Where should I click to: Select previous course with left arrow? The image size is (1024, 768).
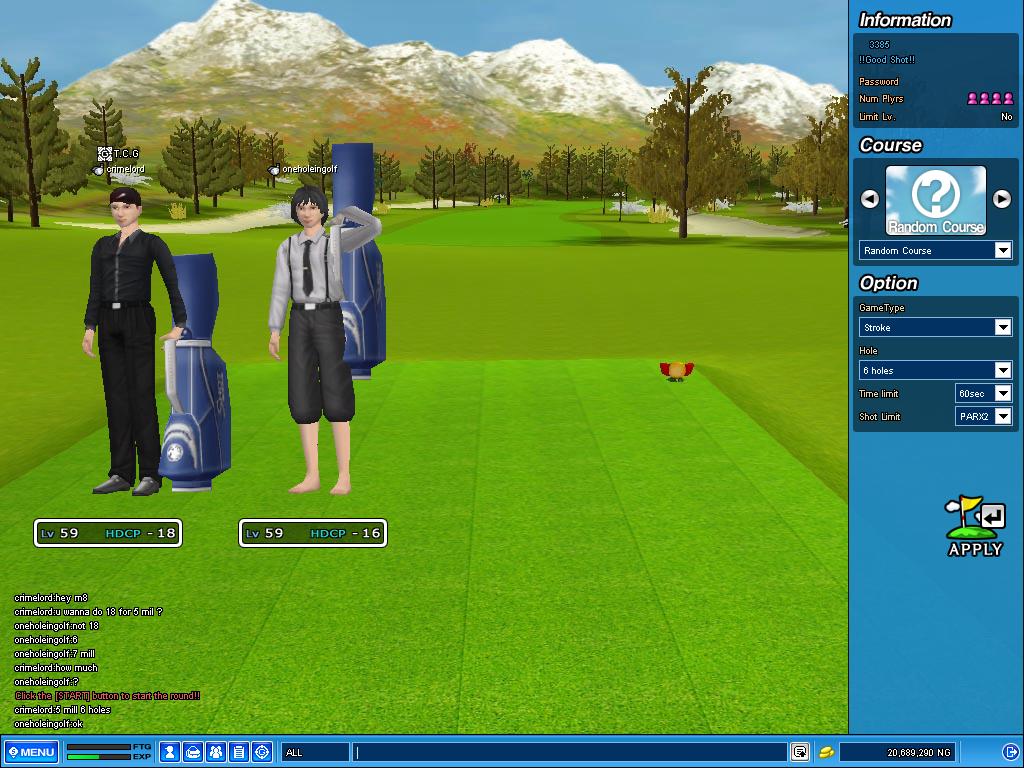click(x=870, y=199)
